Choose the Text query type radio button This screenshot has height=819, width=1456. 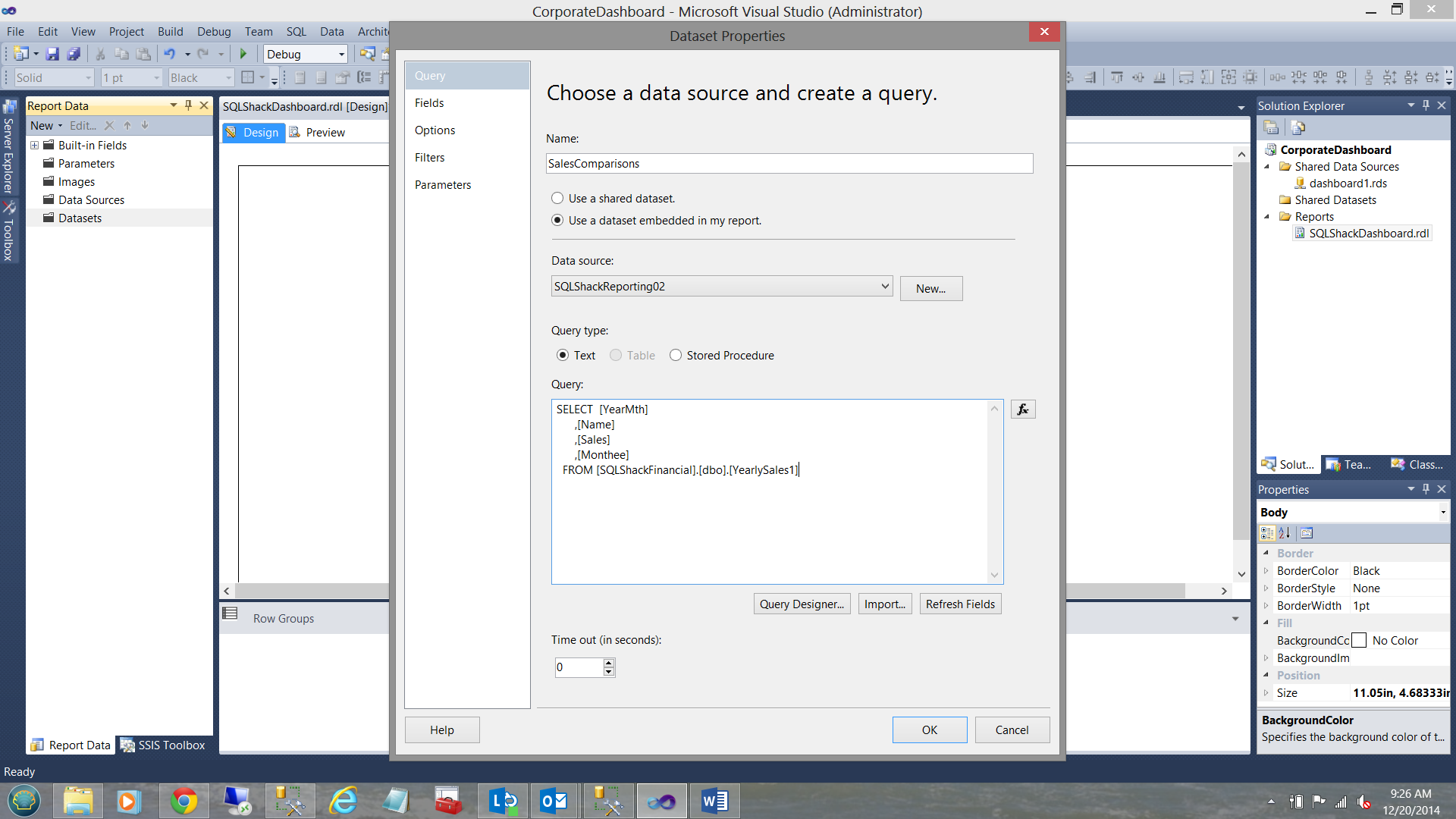[563, 356]
